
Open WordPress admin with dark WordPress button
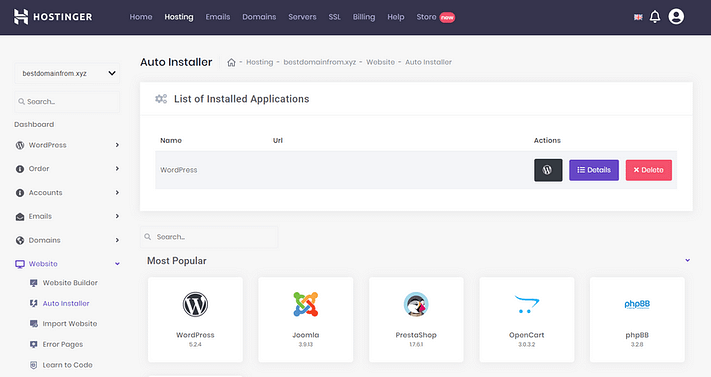click(548, 170)
